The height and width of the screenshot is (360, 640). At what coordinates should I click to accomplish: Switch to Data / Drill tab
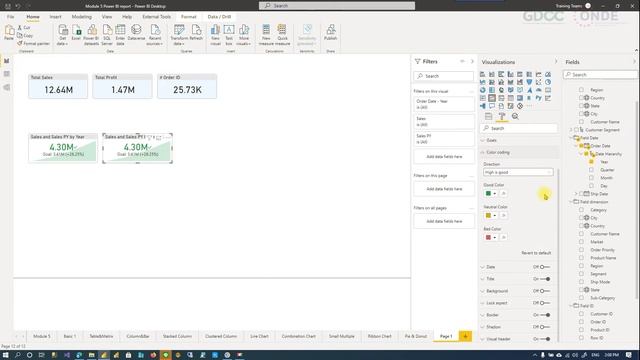pyautogui.click(x=219, y=17)
